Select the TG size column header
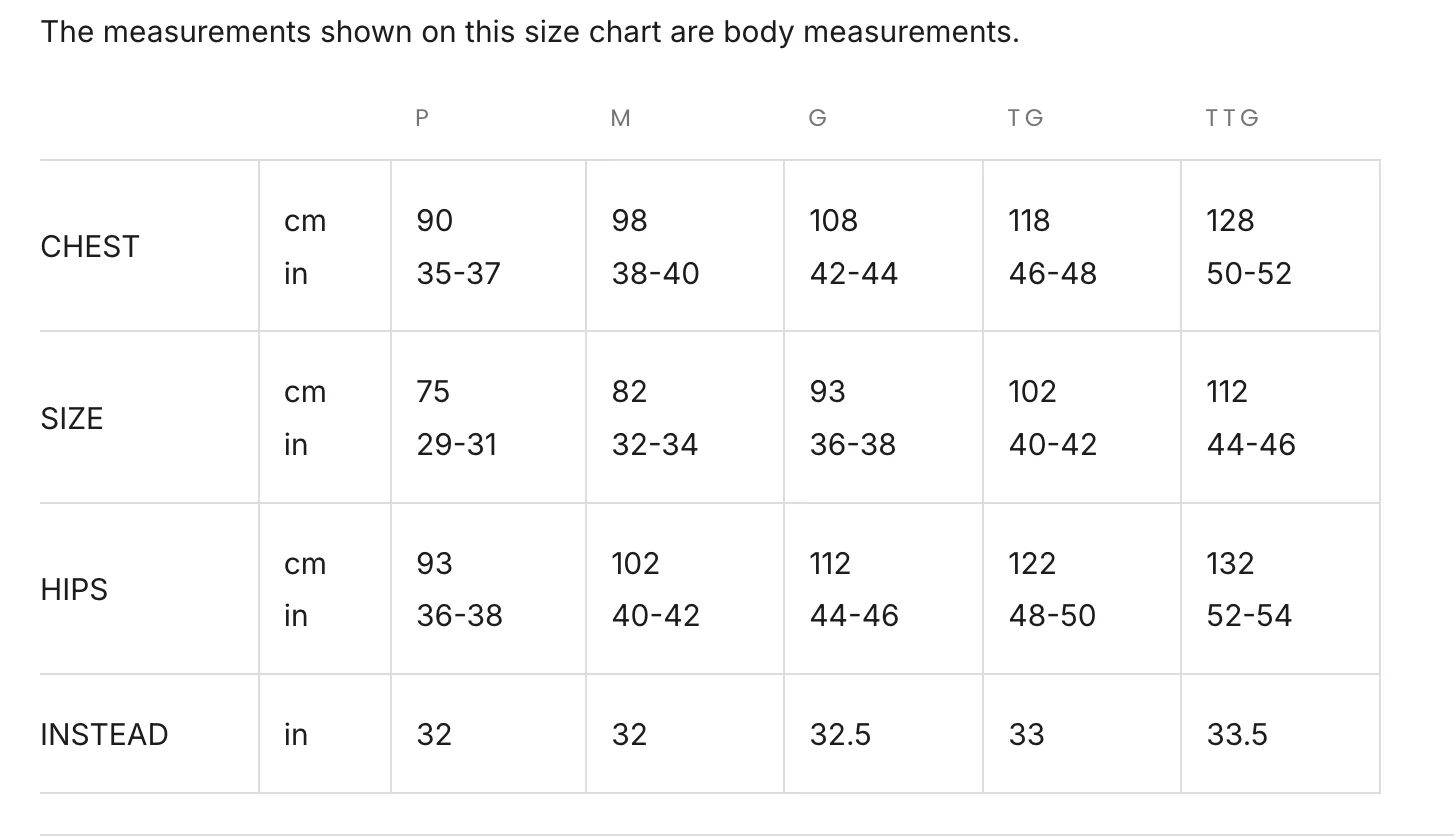The image size is (1454, 836). pyautogui.click(x=1025, y=118)
